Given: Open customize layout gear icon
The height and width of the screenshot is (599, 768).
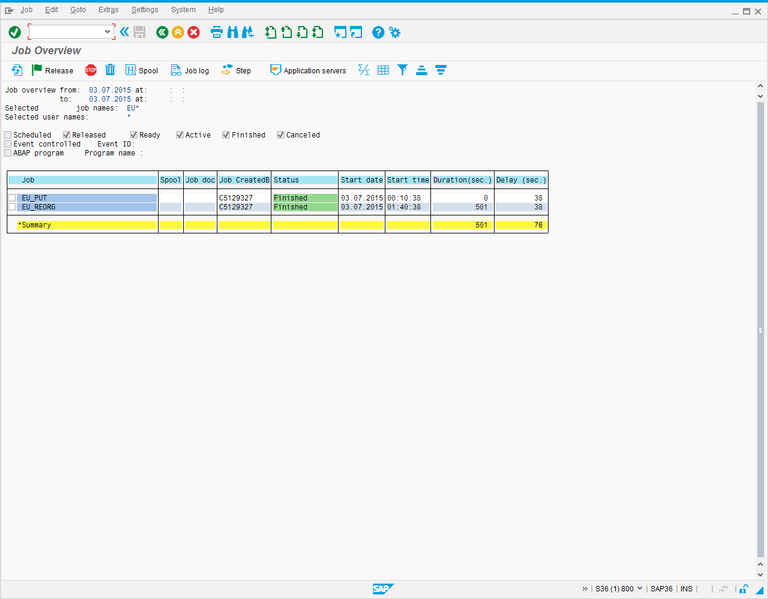Looking at the screenshot, I should [x=395, y=32].
